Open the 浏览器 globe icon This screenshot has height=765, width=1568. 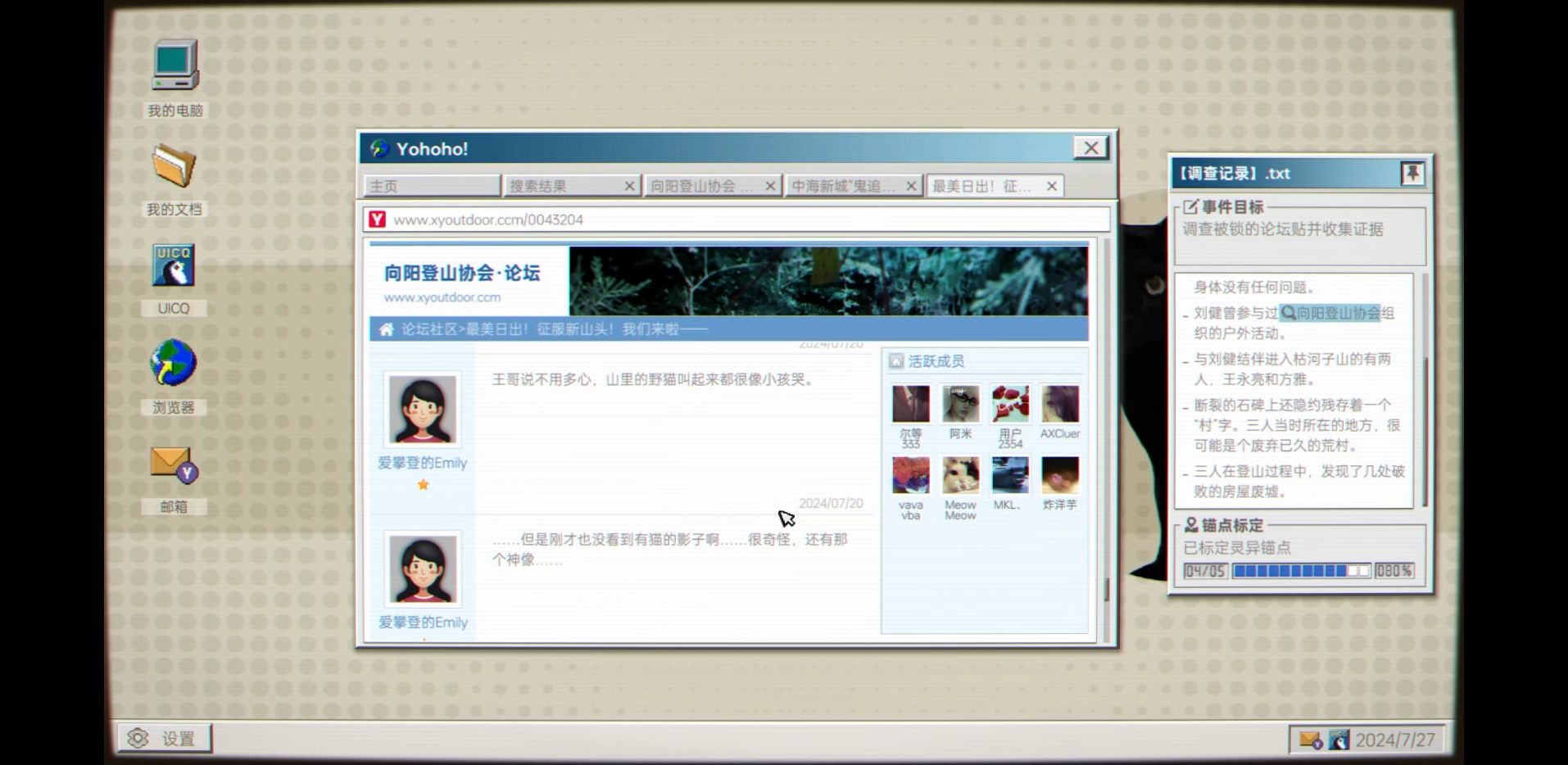(174, 364)
